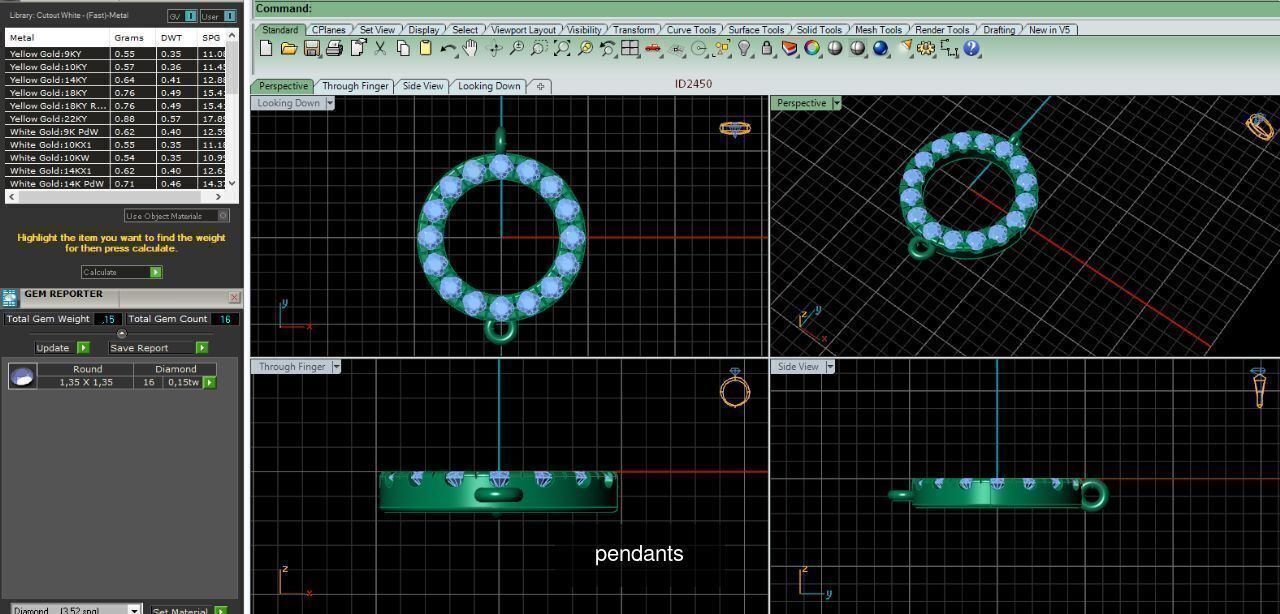Click the color wheel icon
The width and height of the screenshot is (1280, 614).
click(x=812, y=48)
